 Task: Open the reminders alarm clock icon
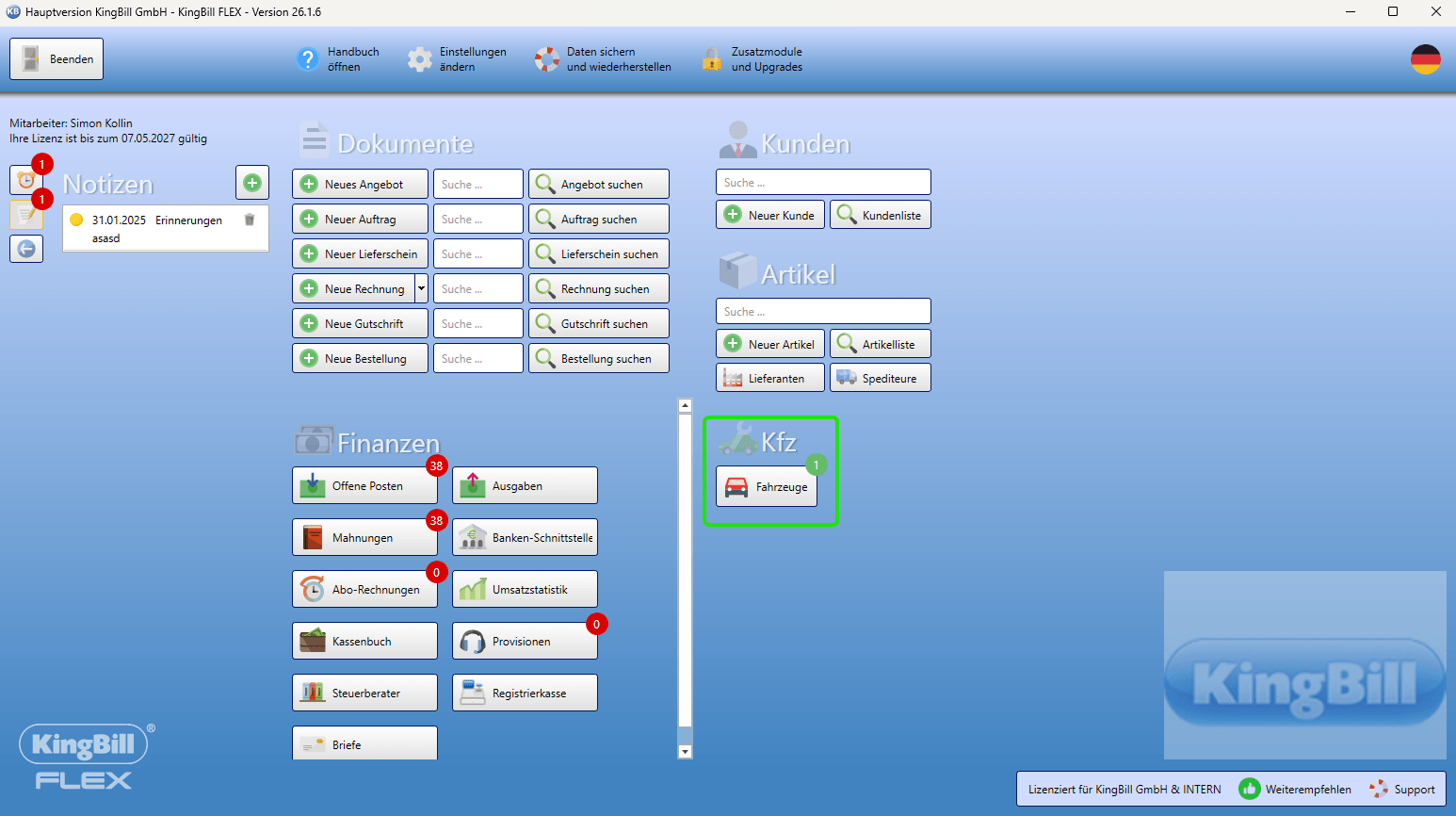[25, 179]
